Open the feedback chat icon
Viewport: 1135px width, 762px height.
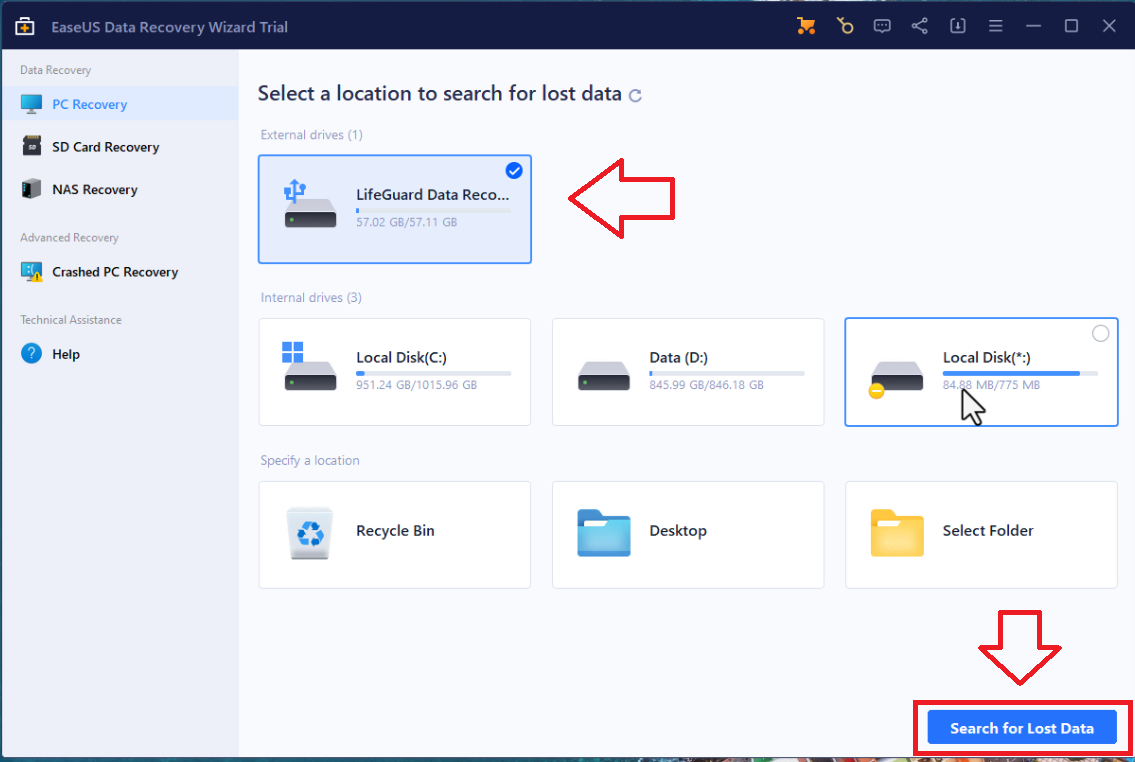pos(882,26)
